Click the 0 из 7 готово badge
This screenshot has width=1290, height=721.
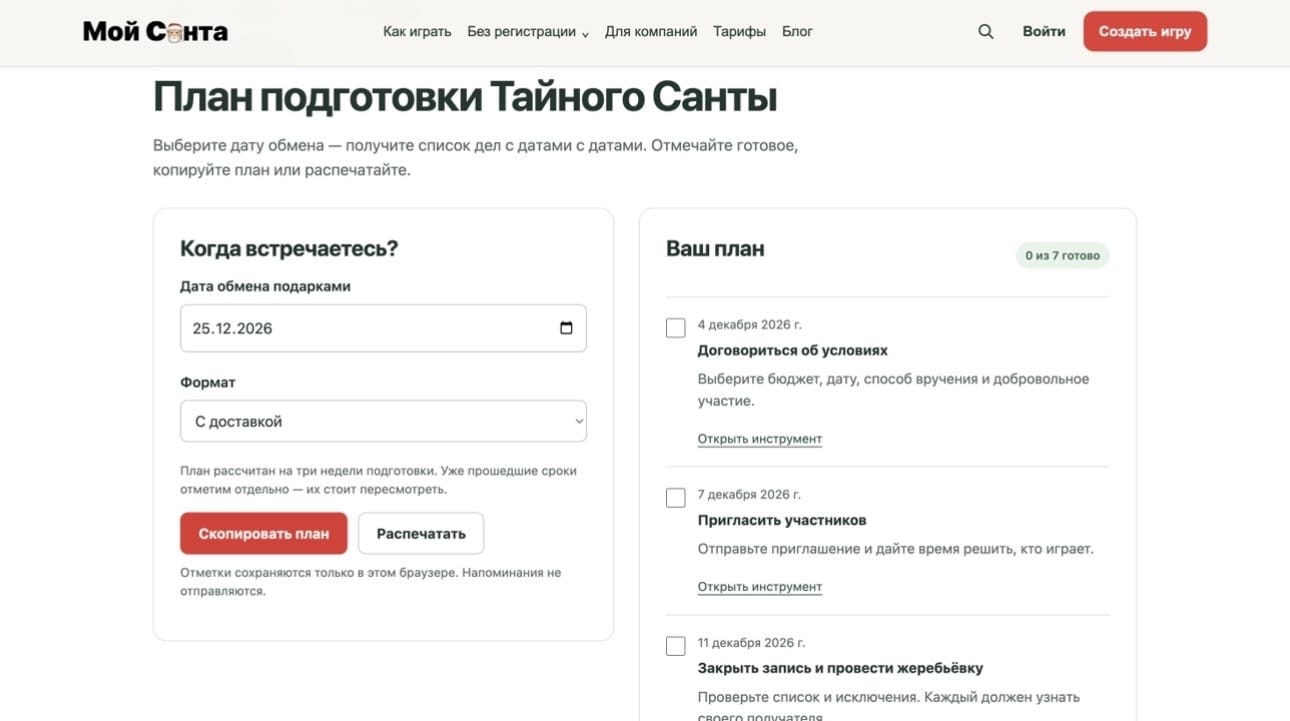[1062, 255]
